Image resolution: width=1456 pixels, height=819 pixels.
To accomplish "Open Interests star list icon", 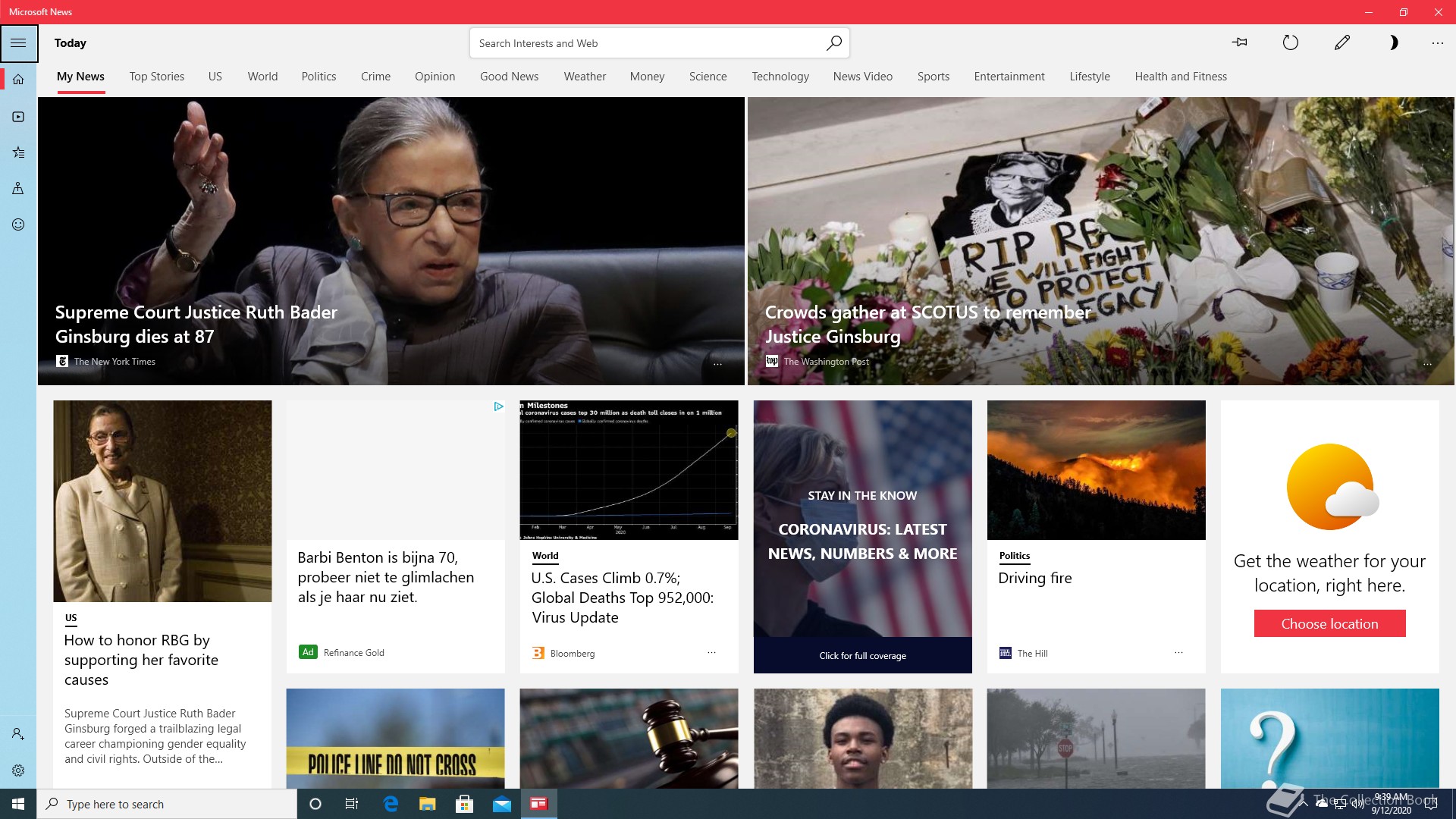I will [x=18, y=152].
